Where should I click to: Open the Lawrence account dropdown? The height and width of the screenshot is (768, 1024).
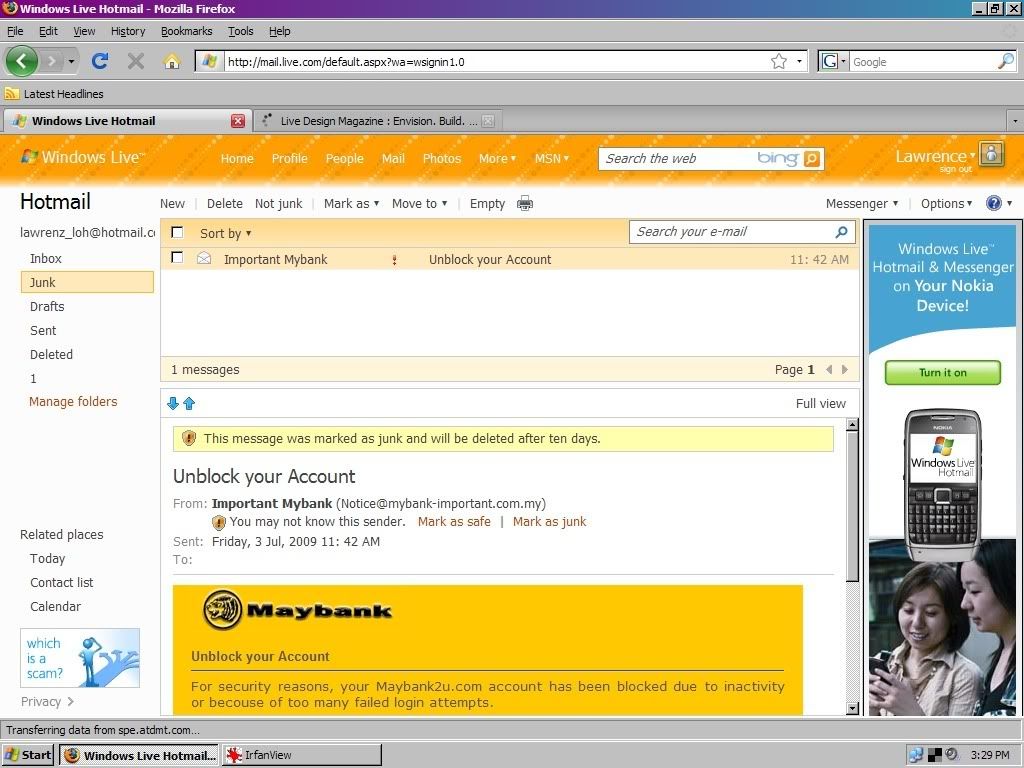[935, 157]
